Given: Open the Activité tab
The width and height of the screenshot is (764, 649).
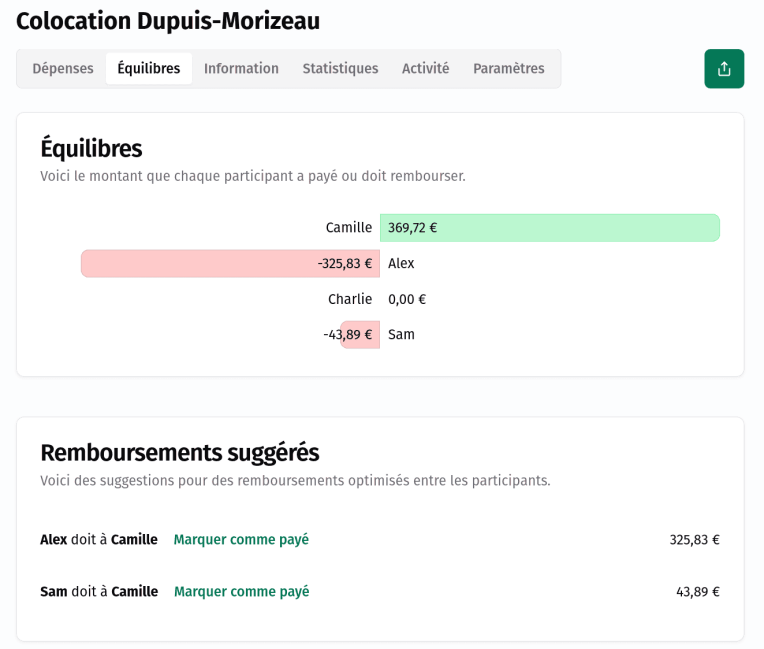Looking at the screenshot, I should point(425,69).
